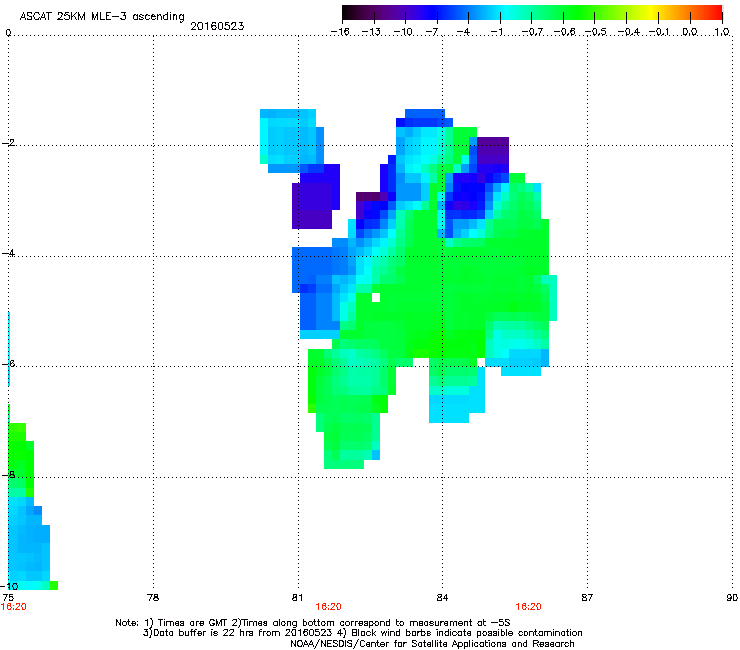This screenshot has height=650, width=740.
Task: Select the note line '3)Data buffer is 22 hrs'
Action: pos(362,633)
